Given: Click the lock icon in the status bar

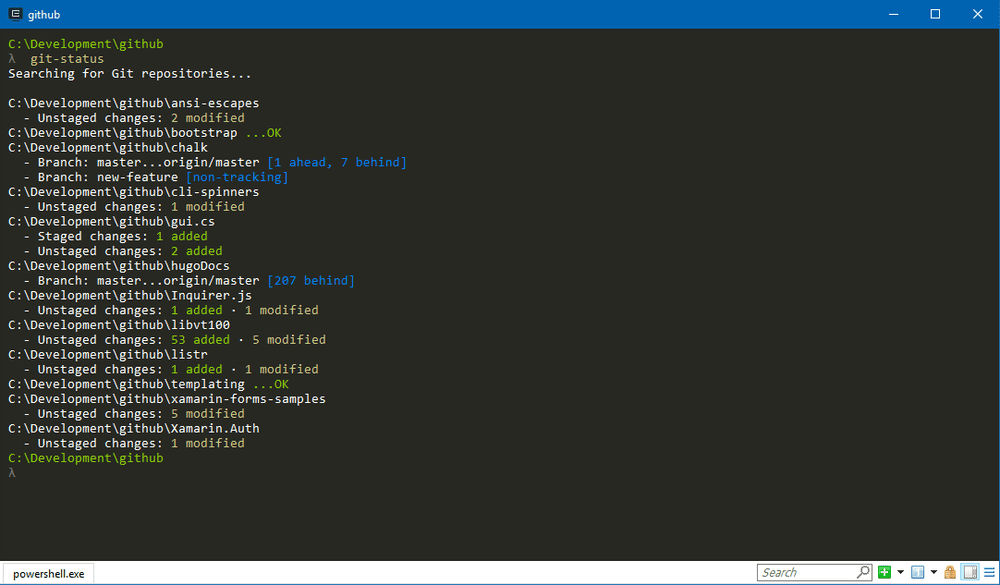Looking at the screenshot, I should click(x=950, y=572).
